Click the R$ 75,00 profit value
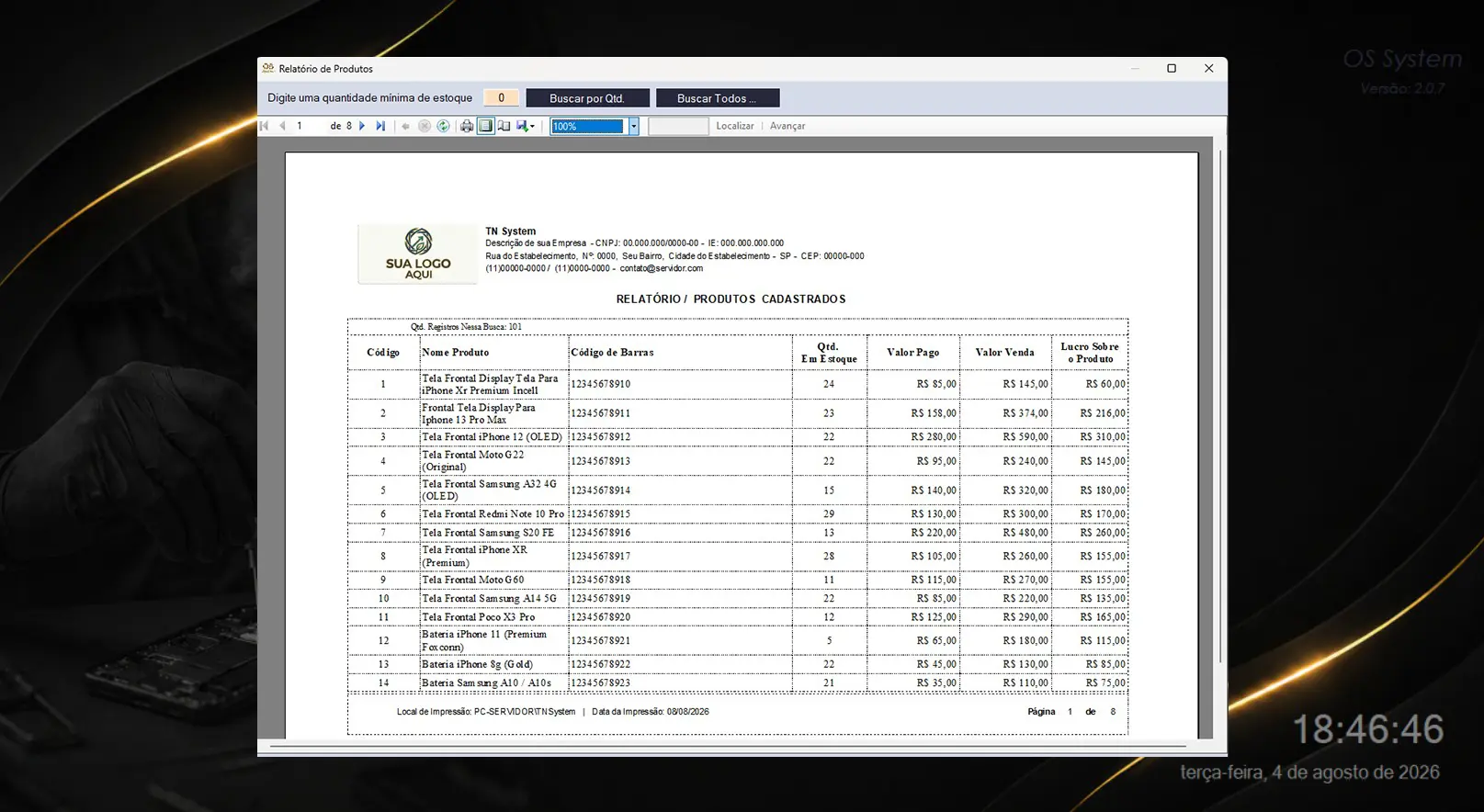 coord(1105,683)
